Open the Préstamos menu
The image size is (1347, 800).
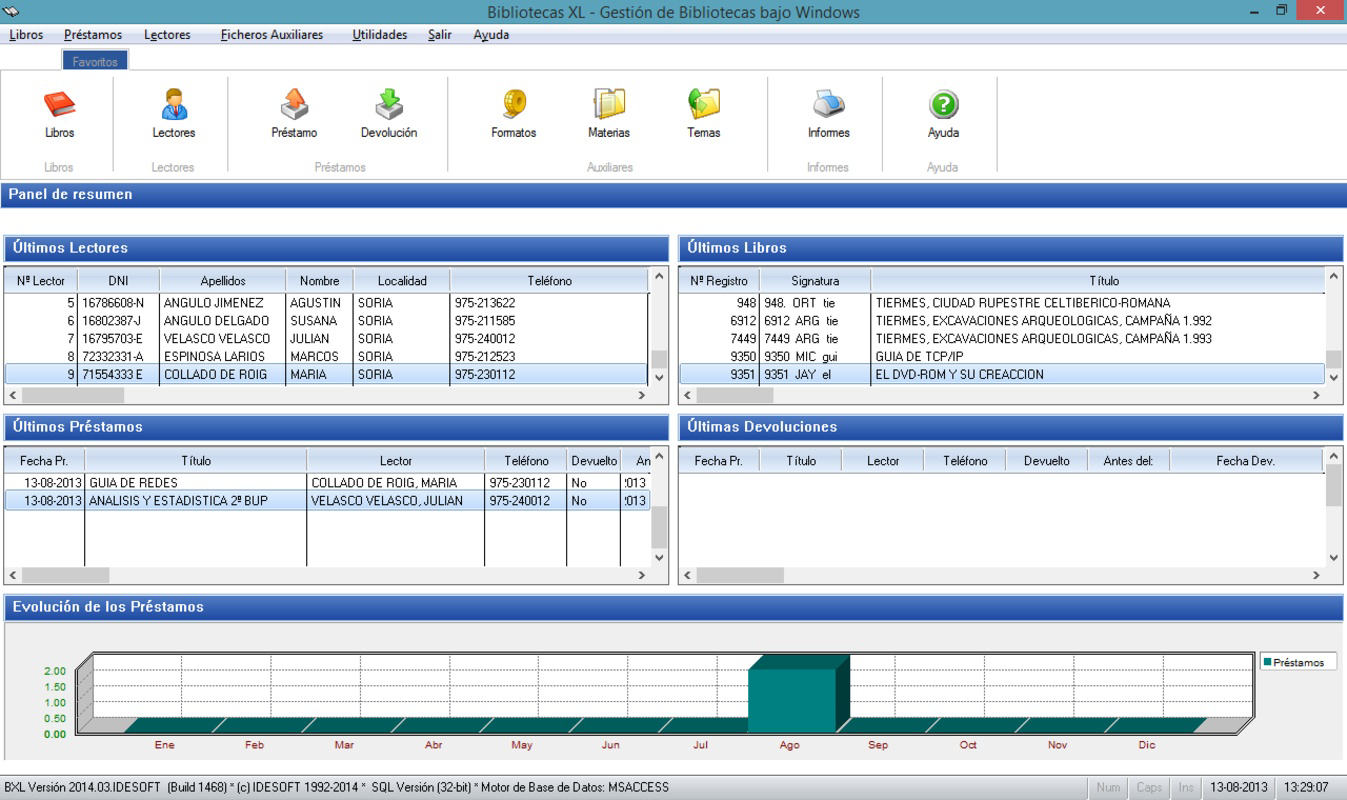tap(93, 35)
